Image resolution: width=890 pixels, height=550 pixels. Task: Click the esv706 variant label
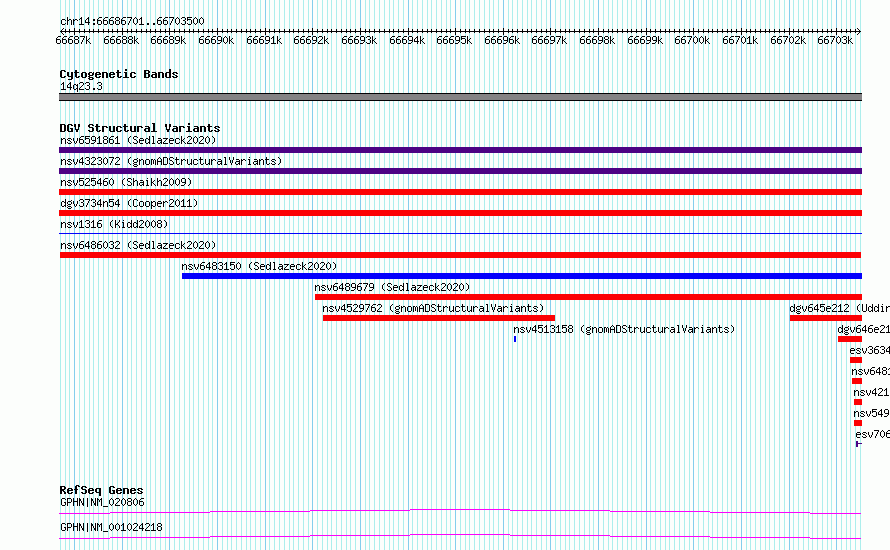coord(872,434)
